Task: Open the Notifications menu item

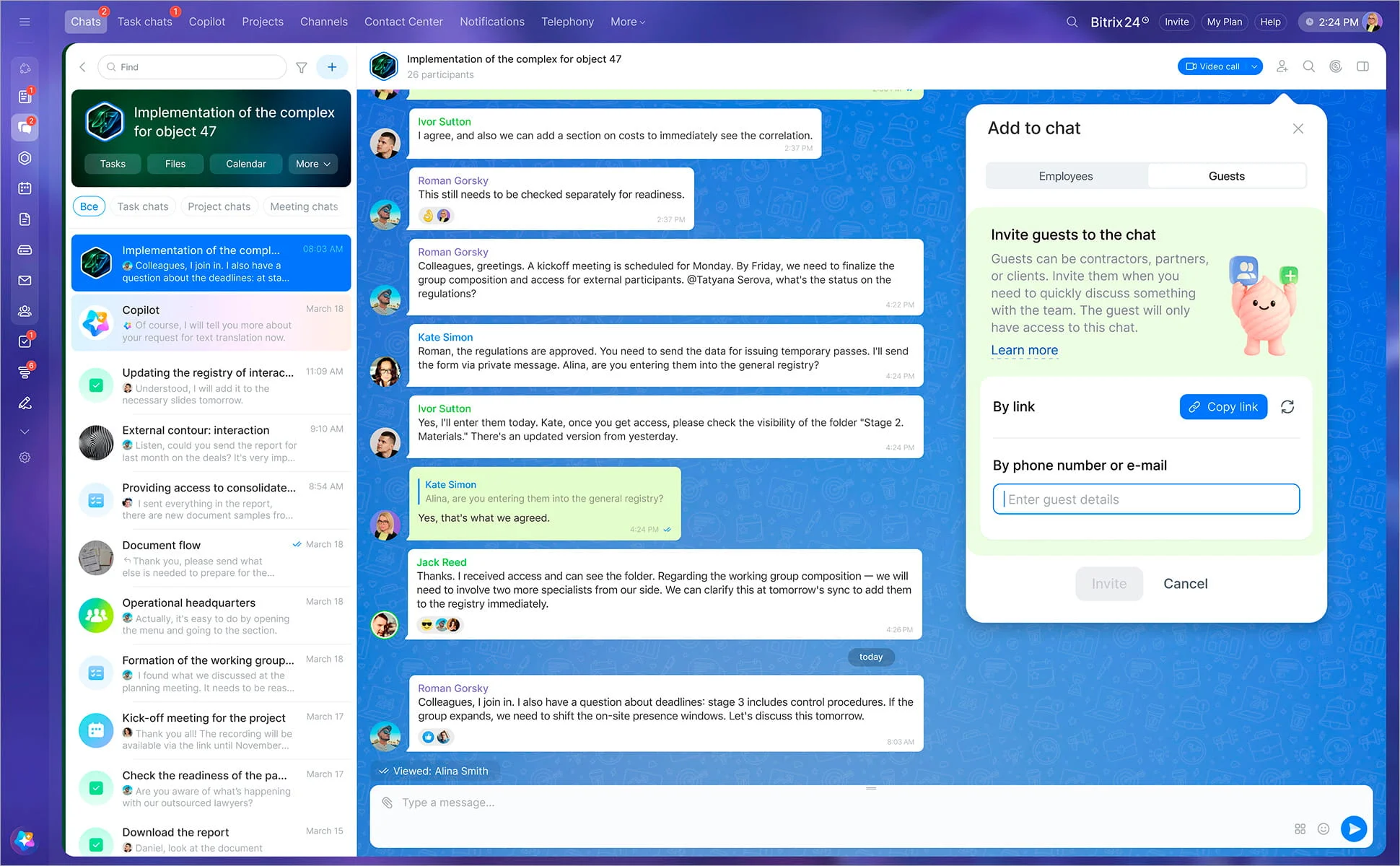Action: 492,22
